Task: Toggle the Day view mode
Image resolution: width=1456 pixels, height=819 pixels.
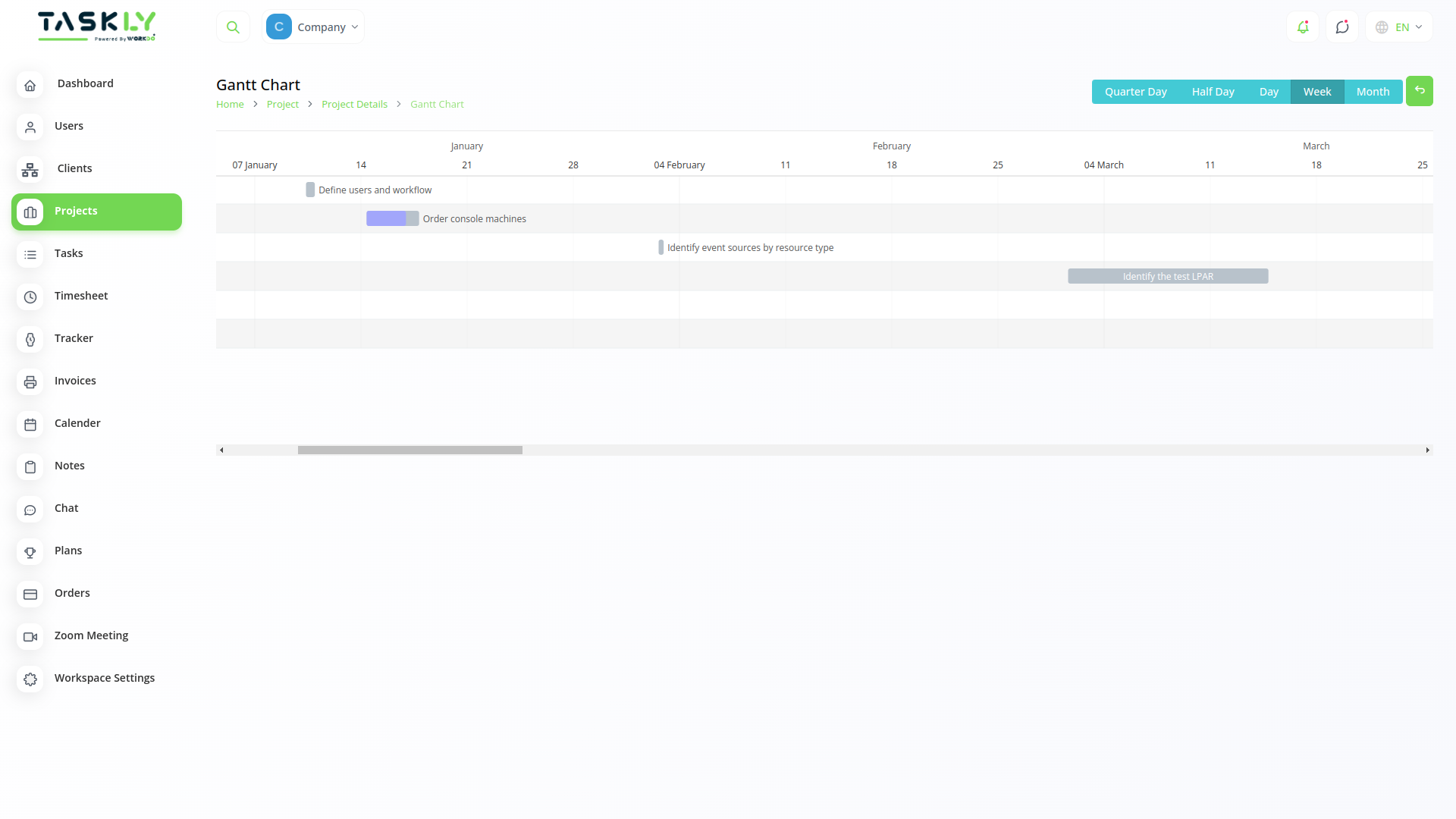Action: pyautogui.click(x=1269, y=91)
